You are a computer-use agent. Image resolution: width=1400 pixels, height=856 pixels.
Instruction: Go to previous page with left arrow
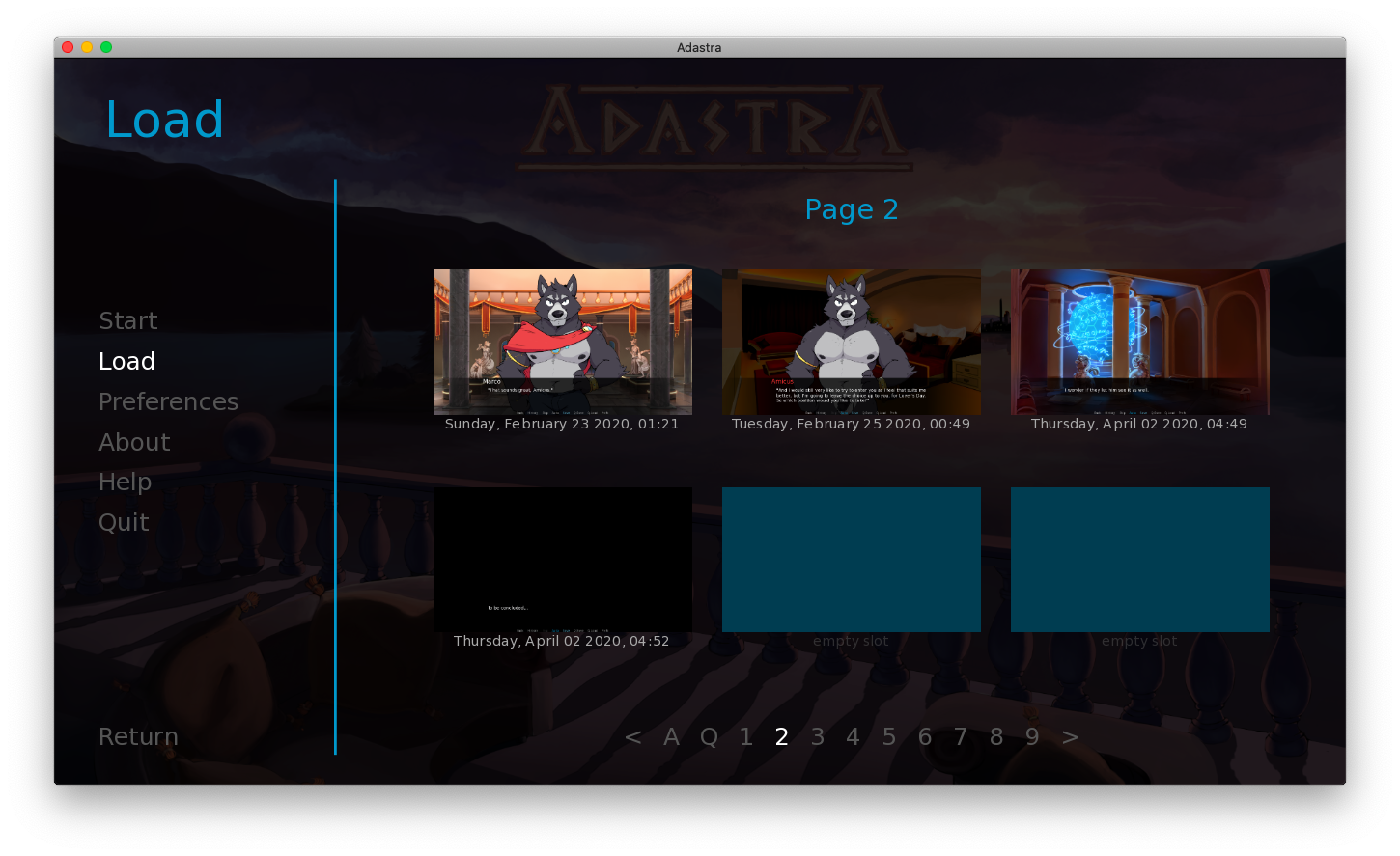coord(632,737)
